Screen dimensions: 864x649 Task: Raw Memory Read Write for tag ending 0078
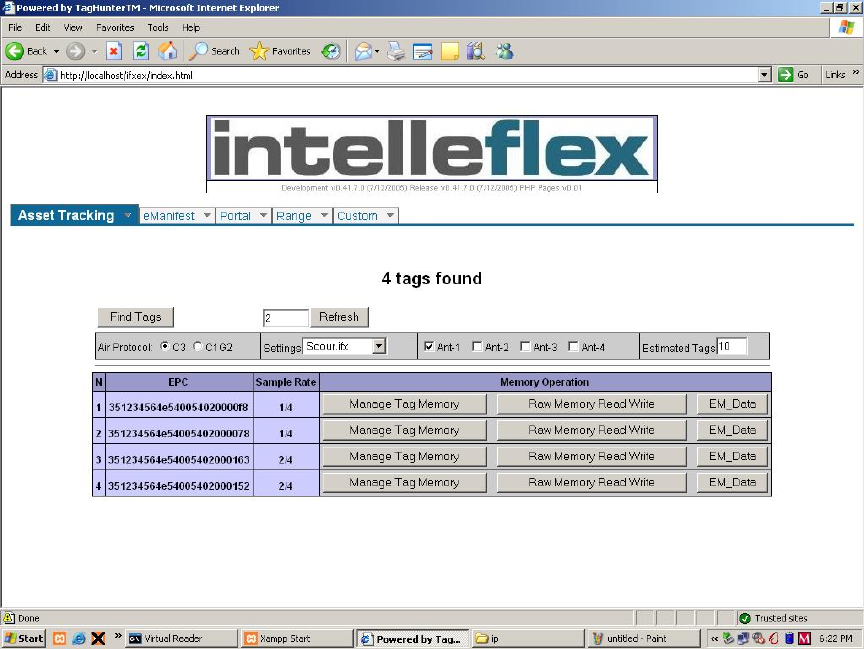pyautogui.click(x=591, y=430)
